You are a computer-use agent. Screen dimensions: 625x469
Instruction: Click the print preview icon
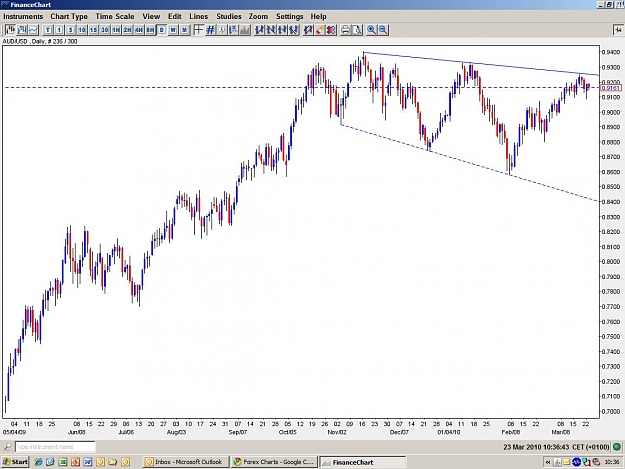pyautogui.click(x=357, y=30)
